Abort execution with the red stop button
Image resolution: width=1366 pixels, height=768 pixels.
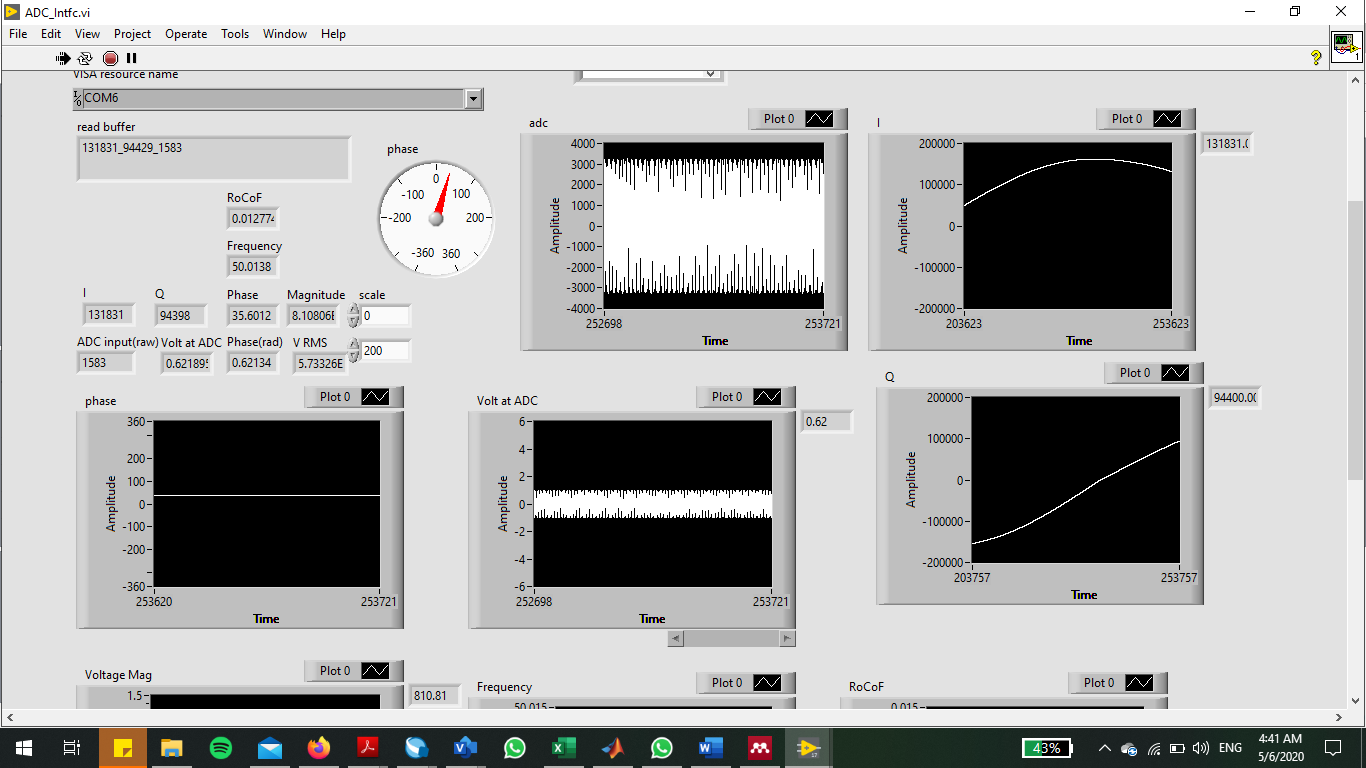[110, 58]
